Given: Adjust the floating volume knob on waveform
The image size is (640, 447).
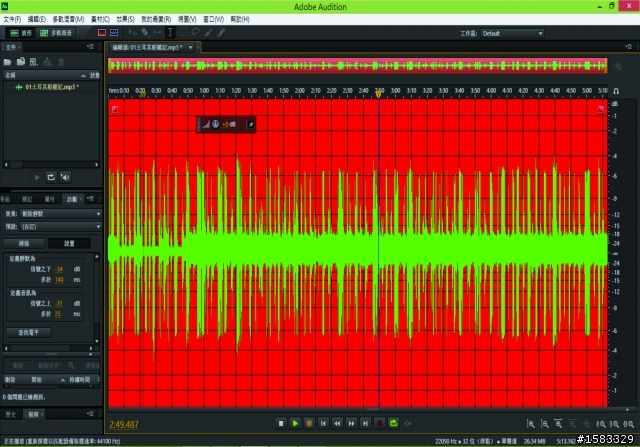Looking at the screenshot, I should [x=217, y=124].
